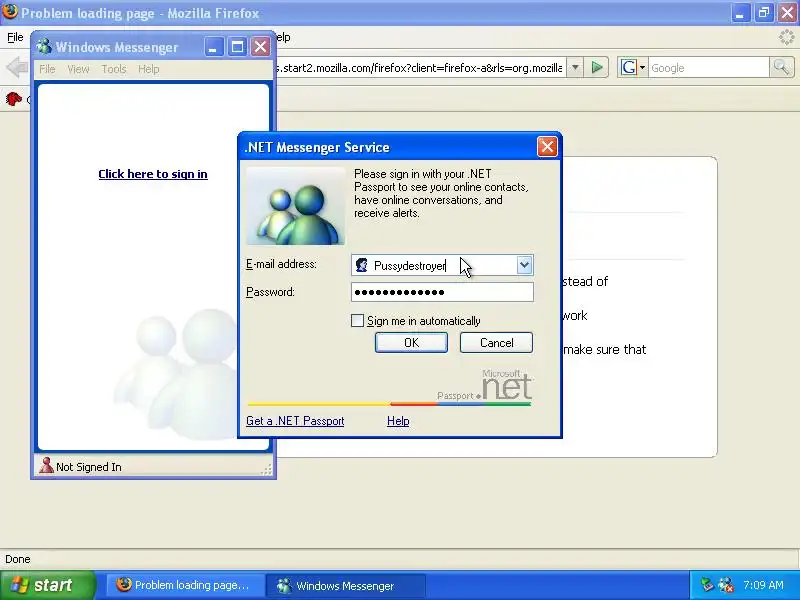Screen dimensions: 800x600
Task: Enable Sign me in automatically checkbox
Action: click(x=358, y=320)
